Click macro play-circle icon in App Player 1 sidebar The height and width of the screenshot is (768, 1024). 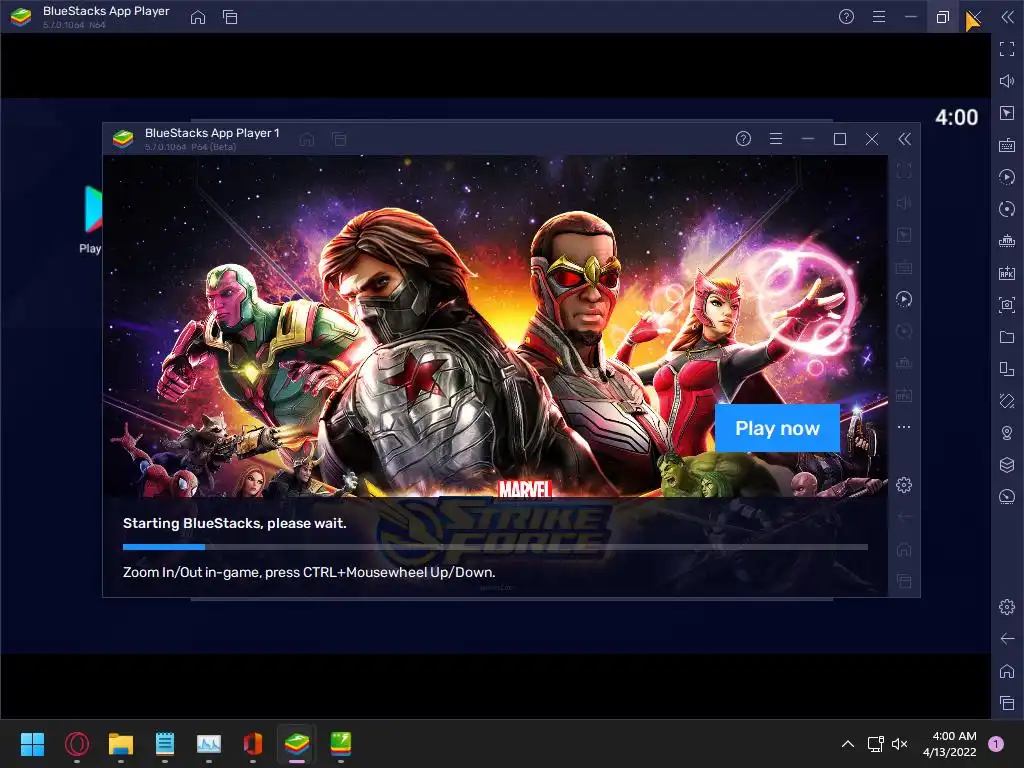pos(904,299)
